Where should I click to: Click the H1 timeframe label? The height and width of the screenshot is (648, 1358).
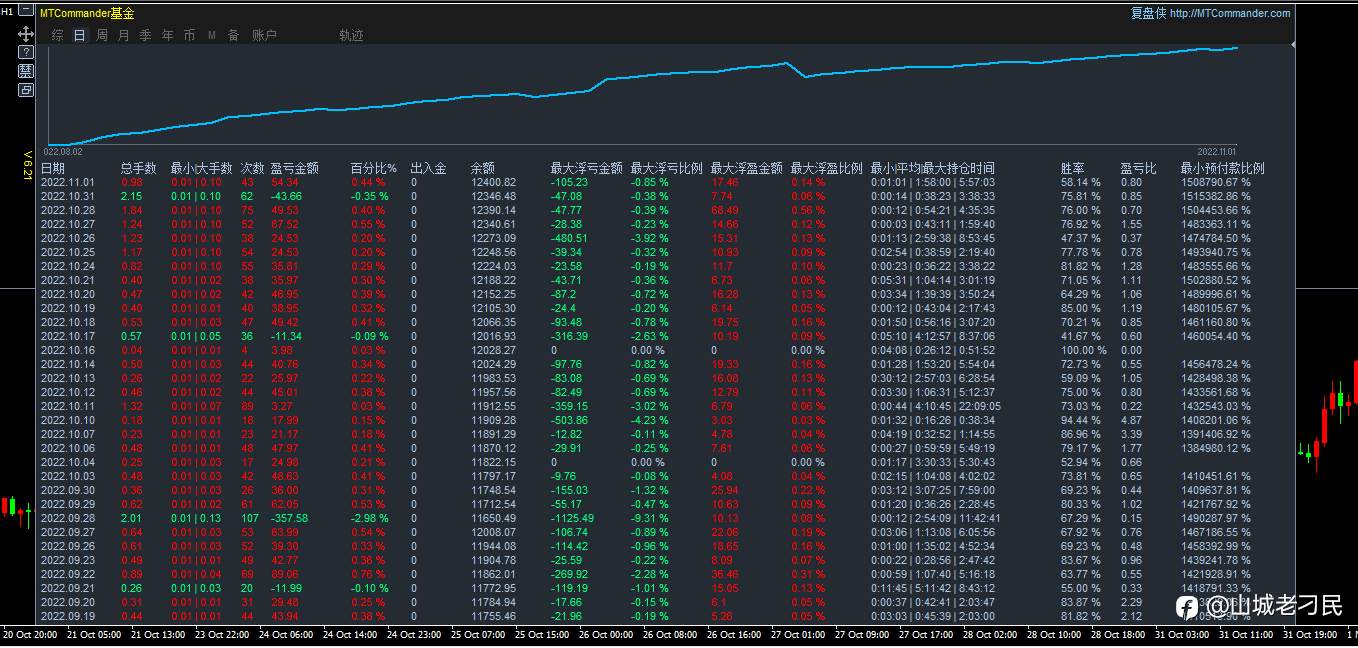(x=7, y=12)
